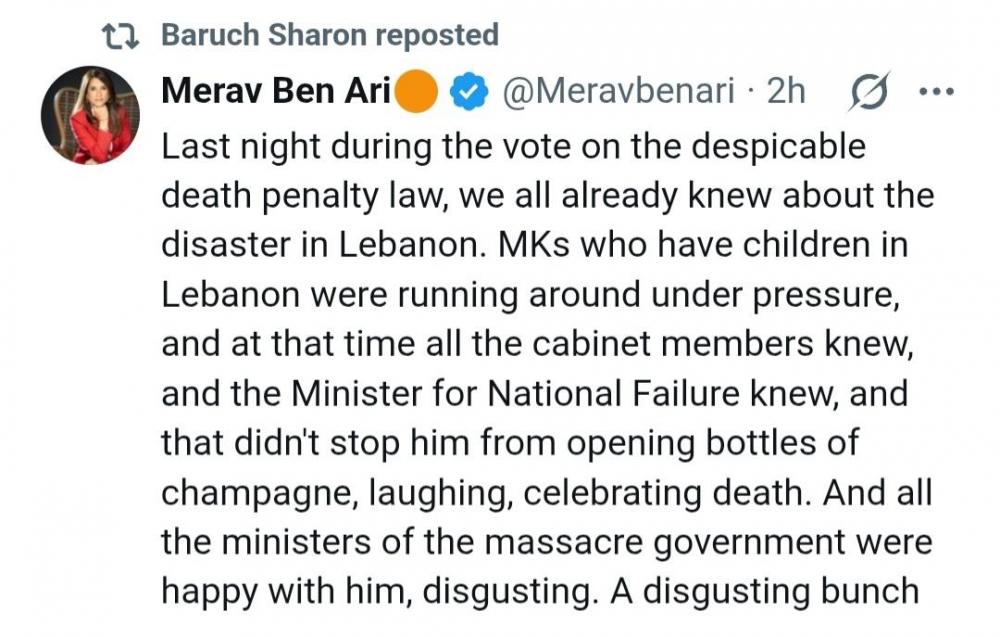Click the display name Merav Ben Ari

click(276, 93)
